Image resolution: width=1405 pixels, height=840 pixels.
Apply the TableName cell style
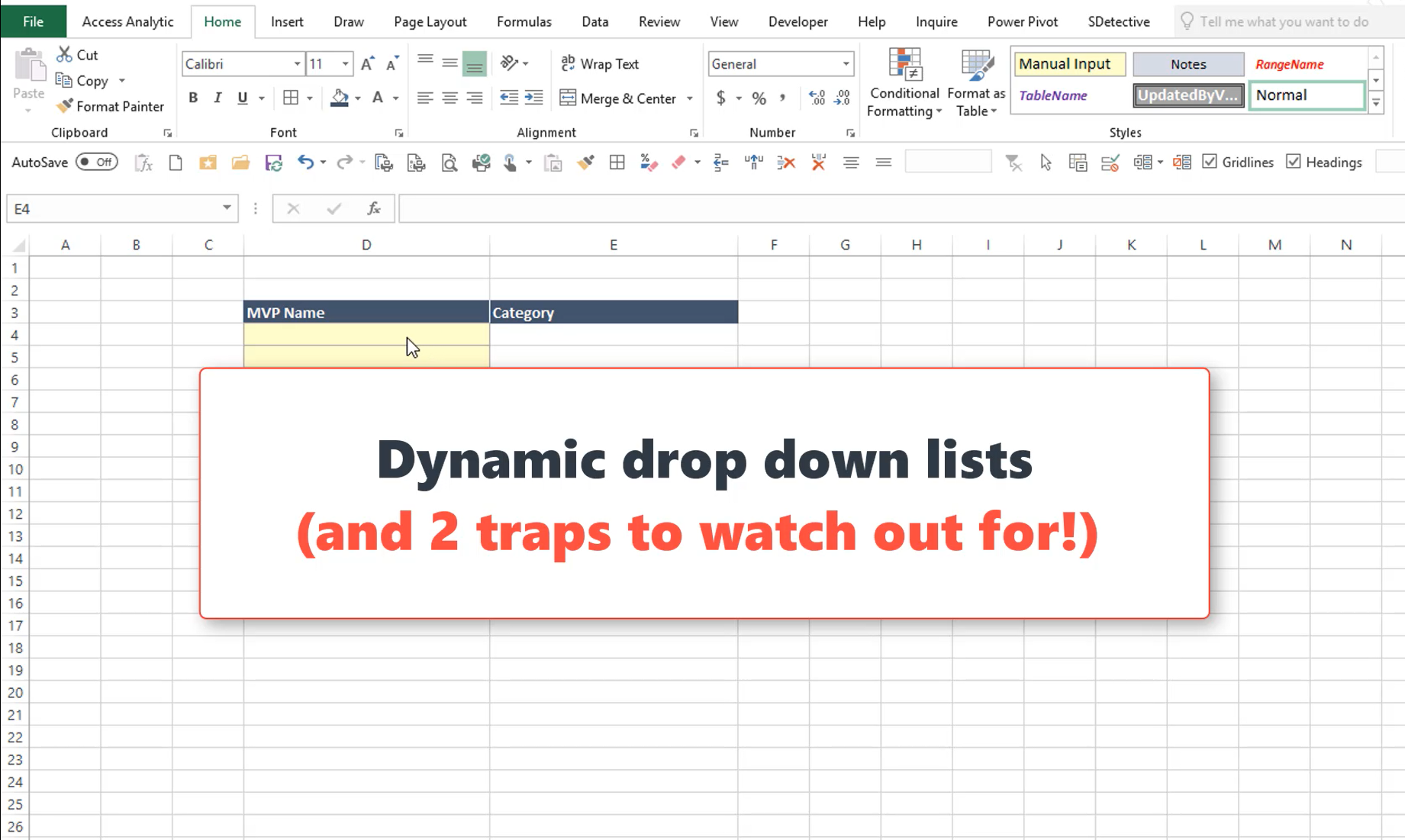click(1069, 95)
